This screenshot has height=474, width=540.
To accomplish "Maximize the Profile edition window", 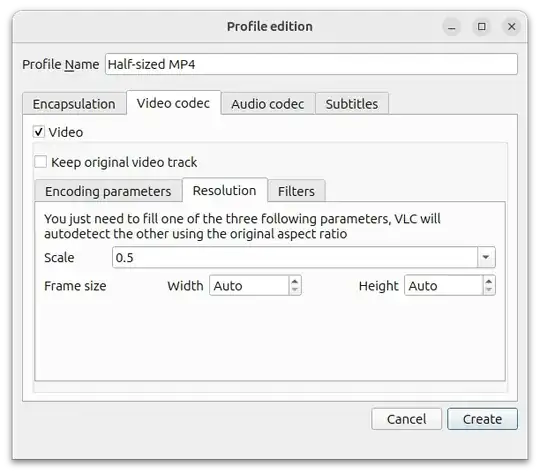I will (481, 27).
